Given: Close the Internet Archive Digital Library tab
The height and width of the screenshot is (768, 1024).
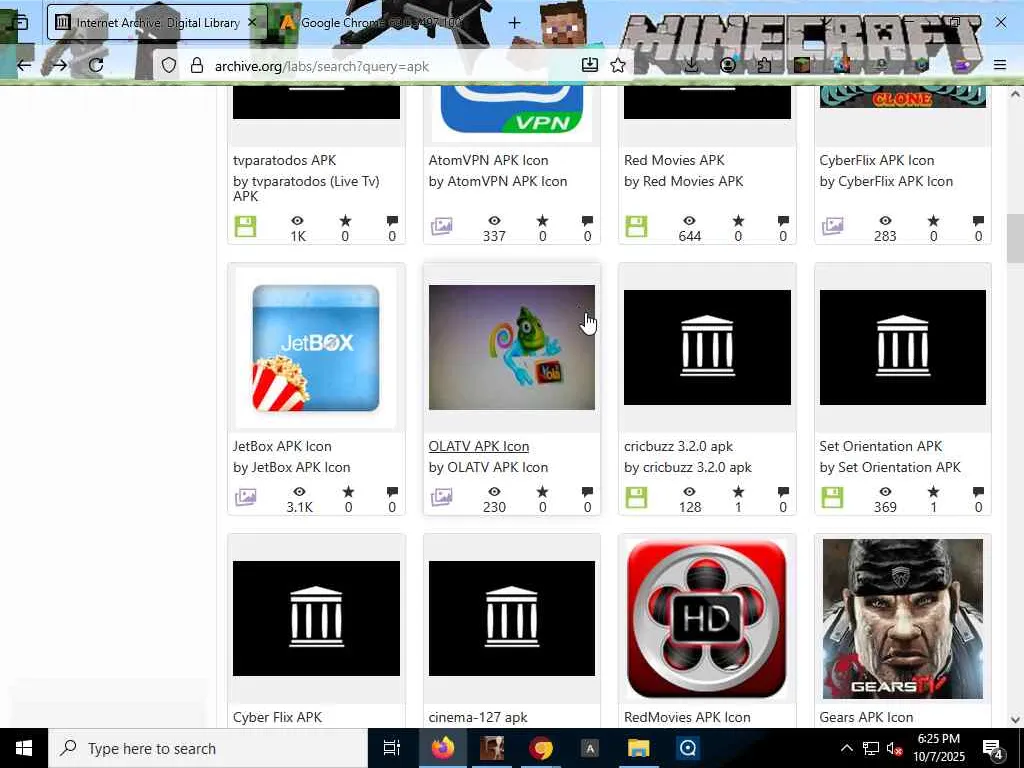Looking at the screenshot, I should (x=253, y=22).
